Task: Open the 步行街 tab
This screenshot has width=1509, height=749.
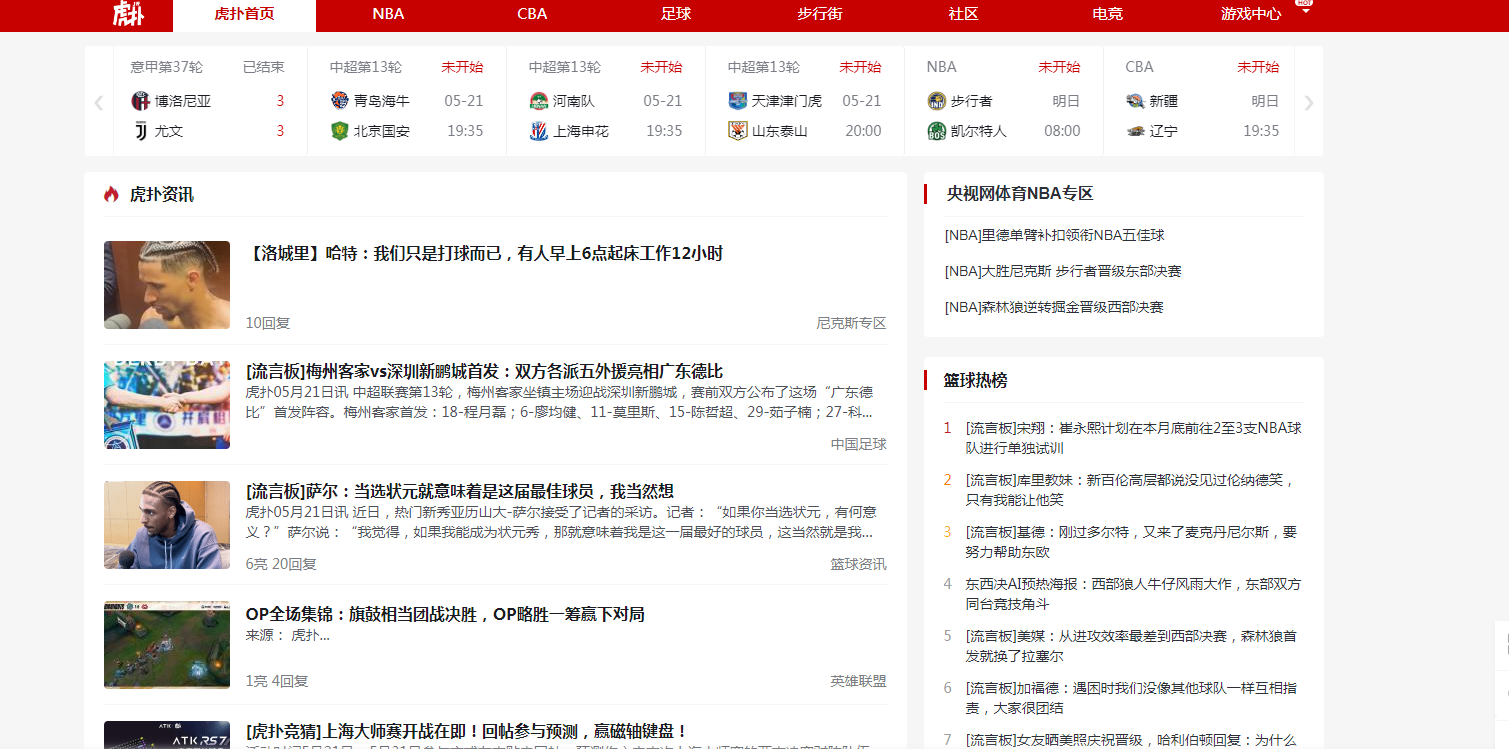Action: pyautogui.click(x=820, y=14)
